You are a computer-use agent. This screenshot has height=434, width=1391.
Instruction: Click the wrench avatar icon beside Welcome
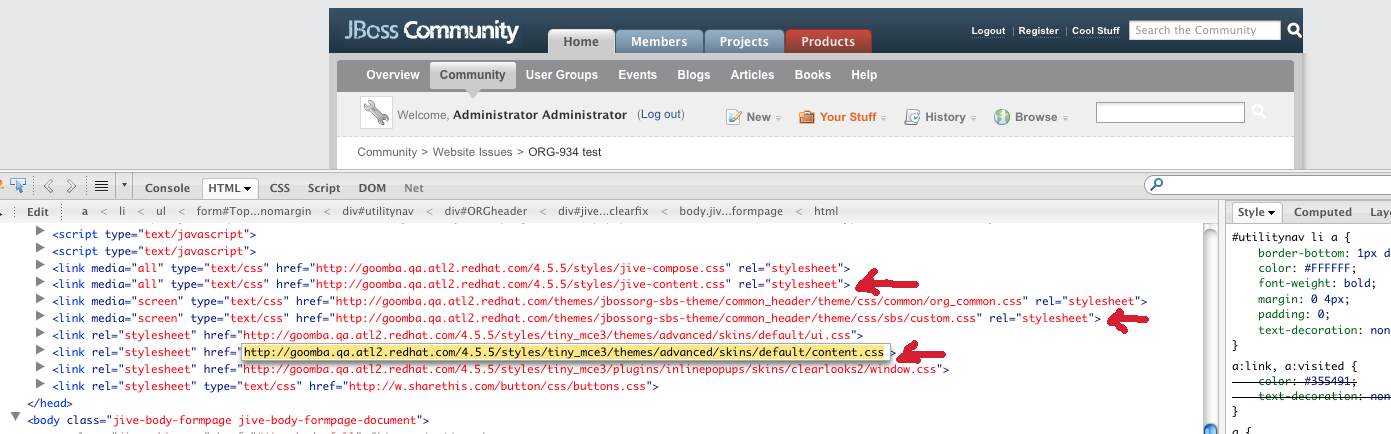[377, 113]
